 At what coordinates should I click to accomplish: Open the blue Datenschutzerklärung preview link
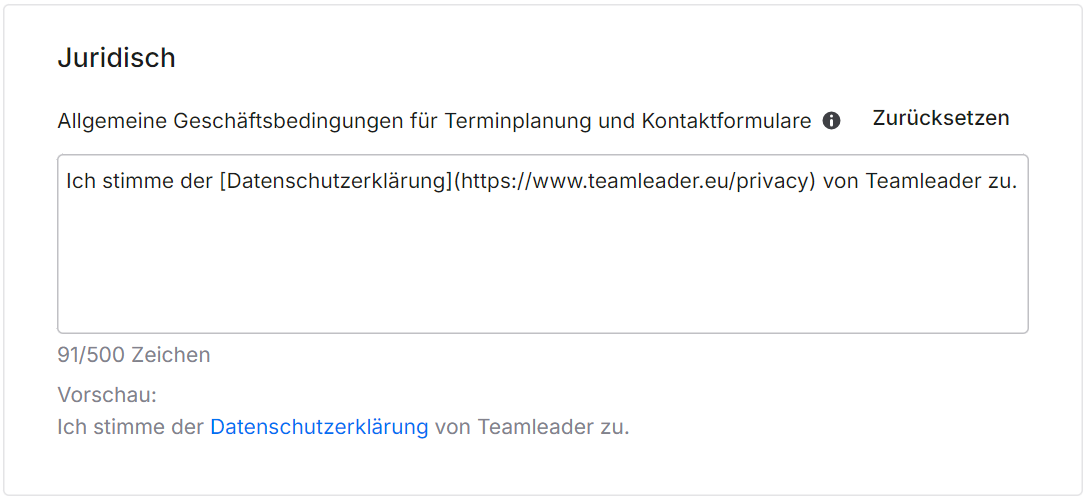coord(319,427)
